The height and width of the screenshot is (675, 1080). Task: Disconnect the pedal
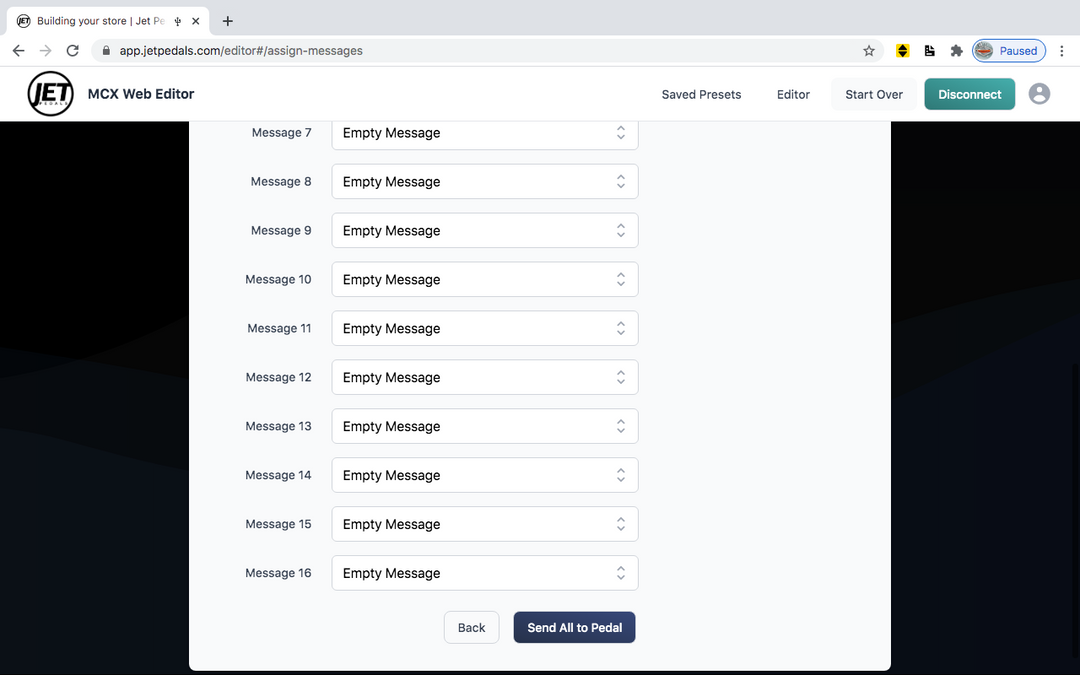pyautogui.click(x=969, y=95)
